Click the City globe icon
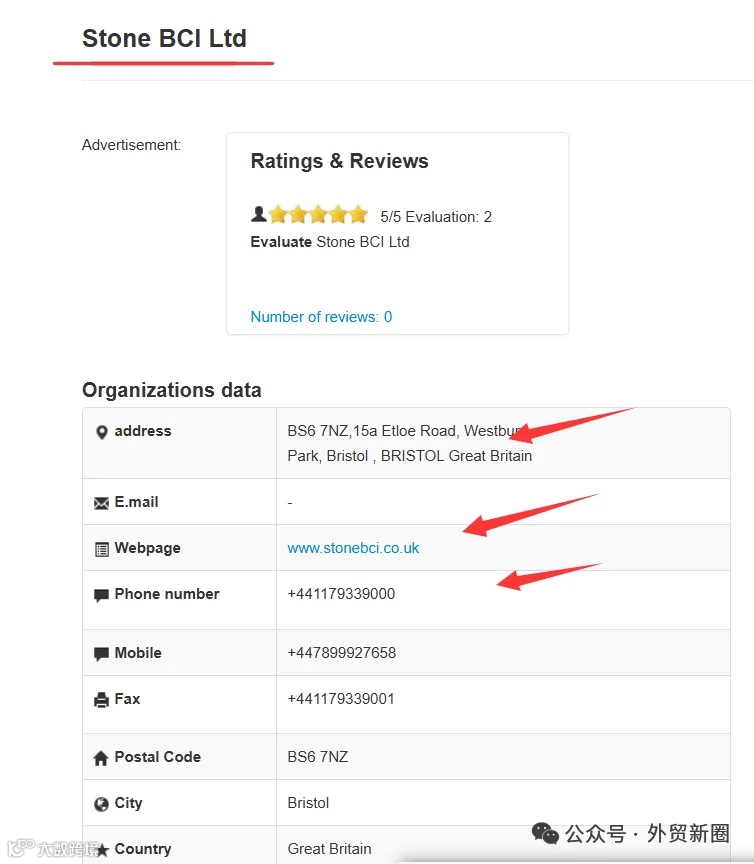The width and height of the screenshot is (754, 864). (101, 804)
